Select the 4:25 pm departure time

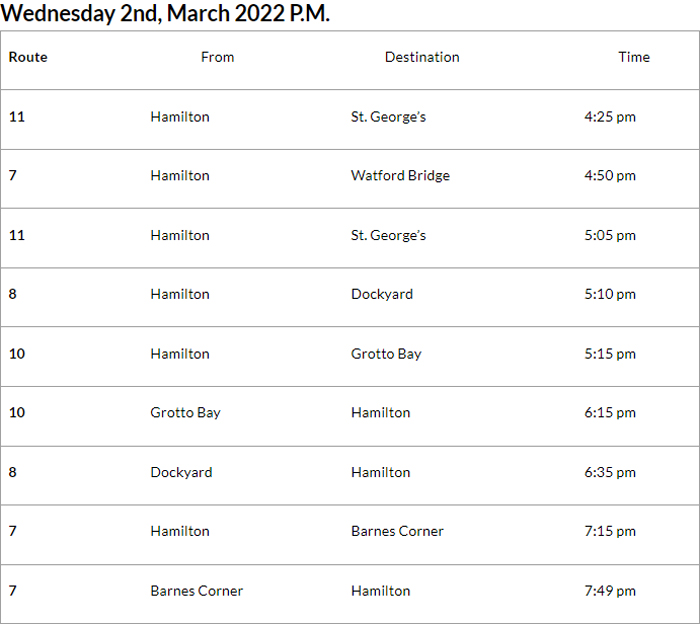point(610,117)
